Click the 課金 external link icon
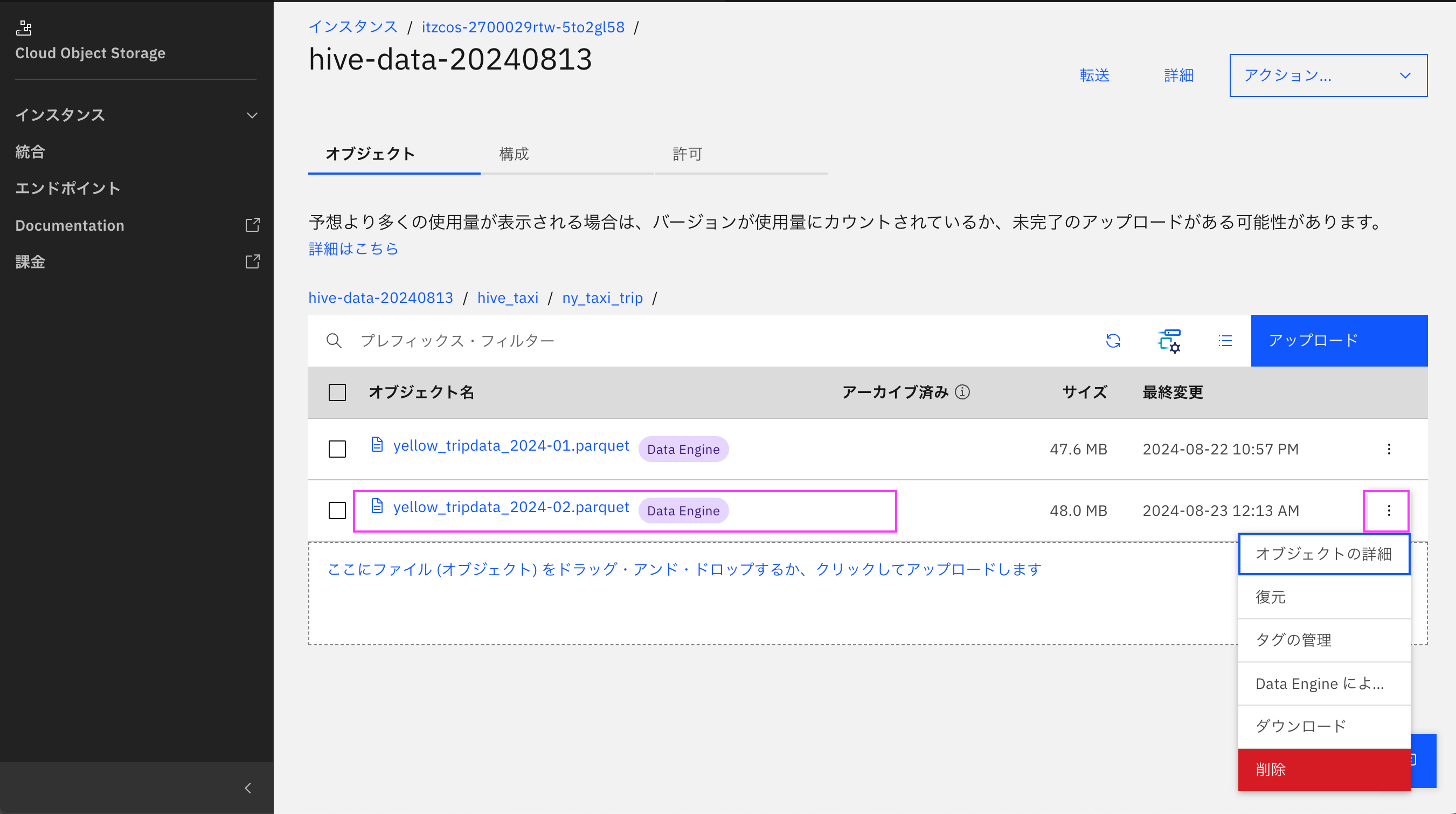1456x814 pixels. [x=252, y=262]
